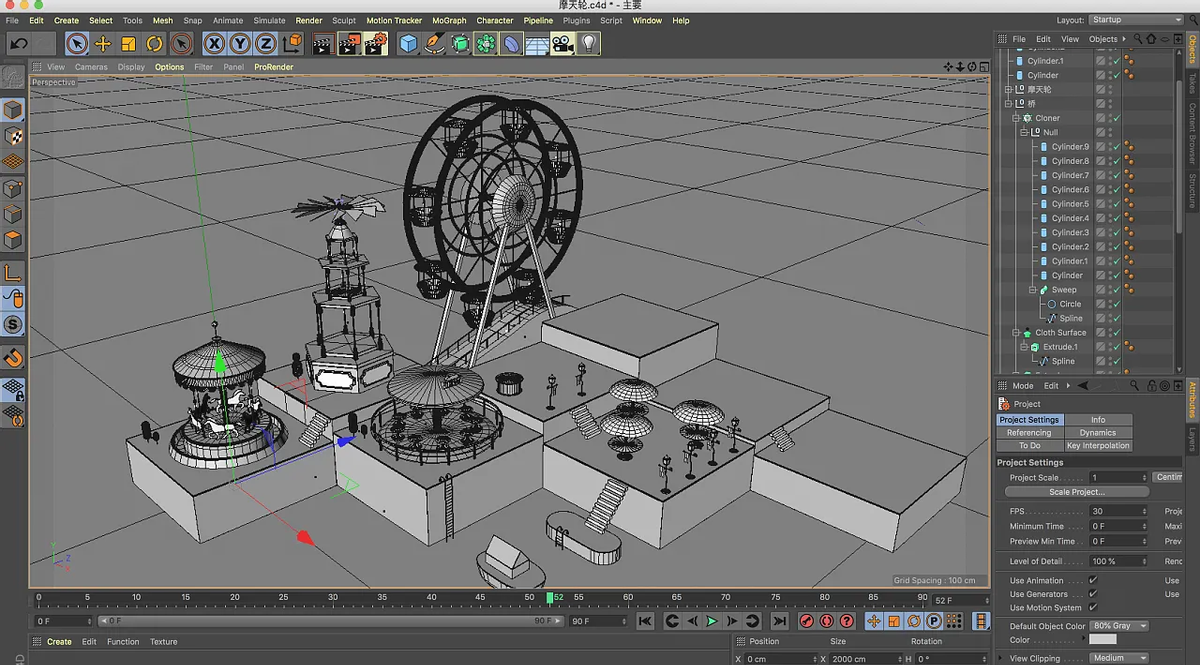The image size is (1200, 665).
Task: Collapse the Sweep object tree
Action: 1031,290
